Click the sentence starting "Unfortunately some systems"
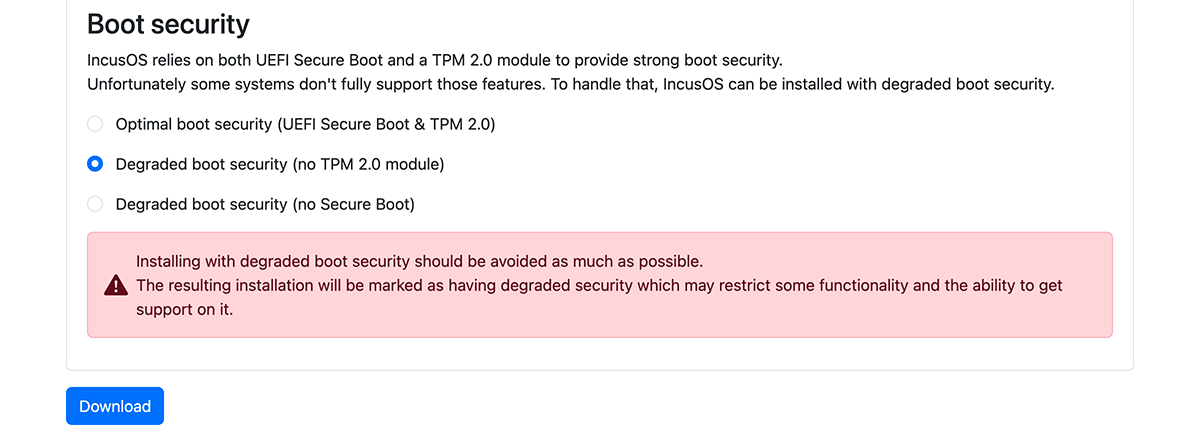Image resolution: width=1200 pixels, height=426 pixels. click(570, 84)
